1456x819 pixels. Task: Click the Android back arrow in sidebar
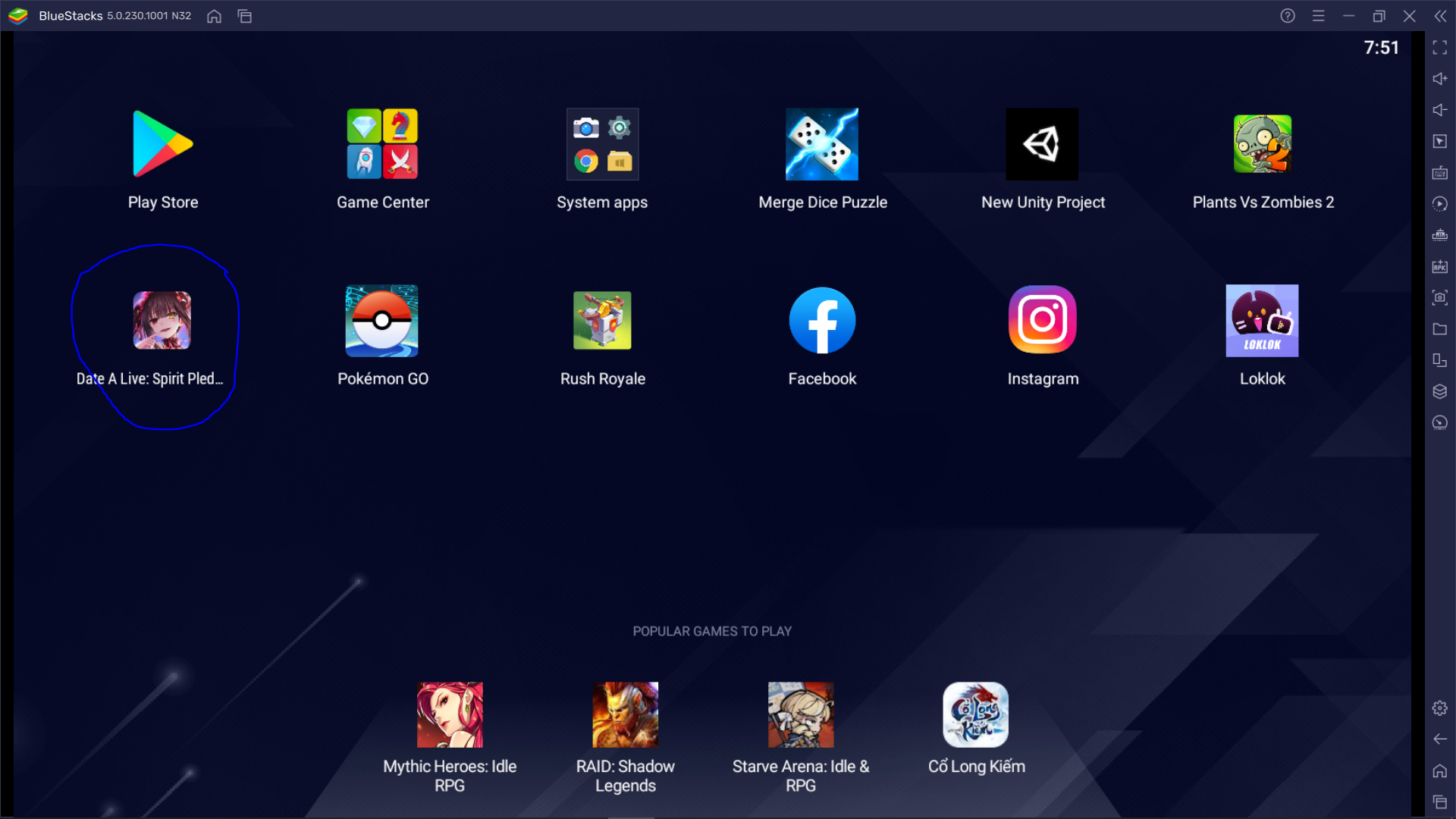(x=1440, y=739)
